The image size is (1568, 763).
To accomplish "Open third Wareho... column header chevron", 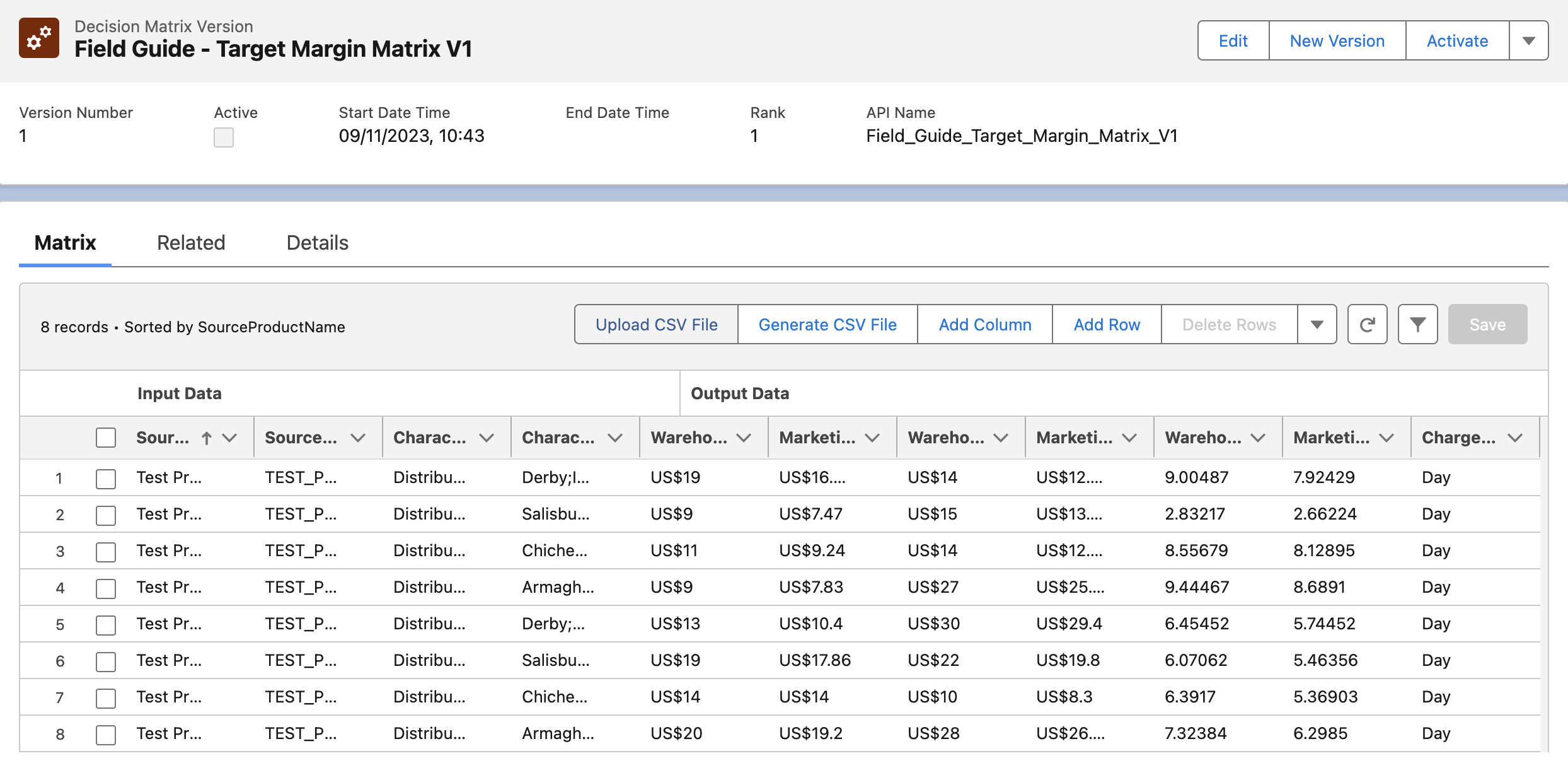I will click(1258, 438).
